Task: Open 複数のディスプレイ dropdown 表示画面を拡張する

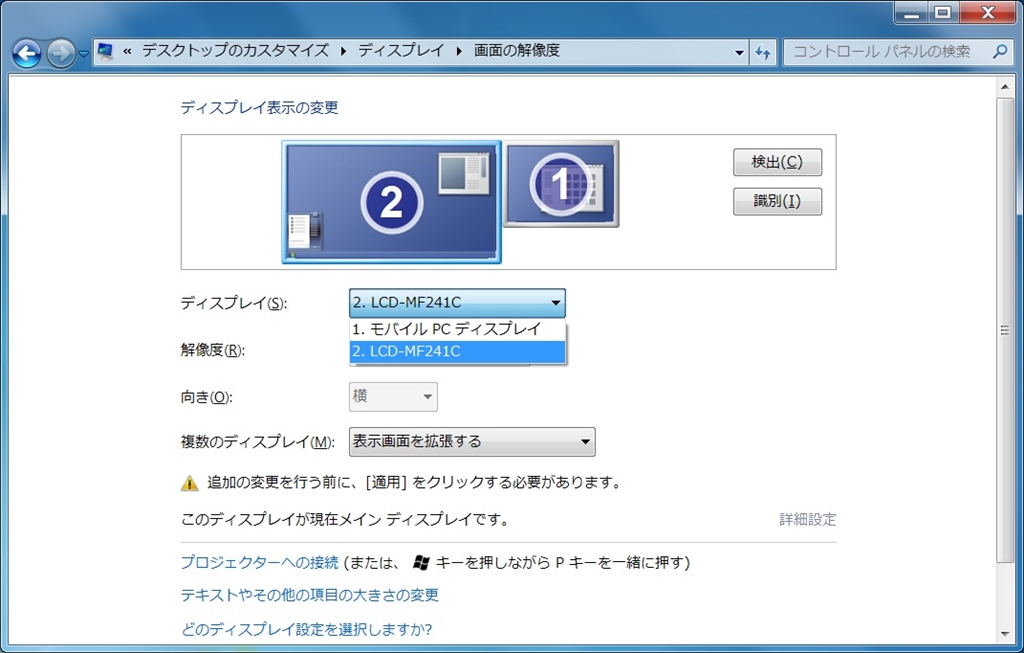Action: (472, 442)
